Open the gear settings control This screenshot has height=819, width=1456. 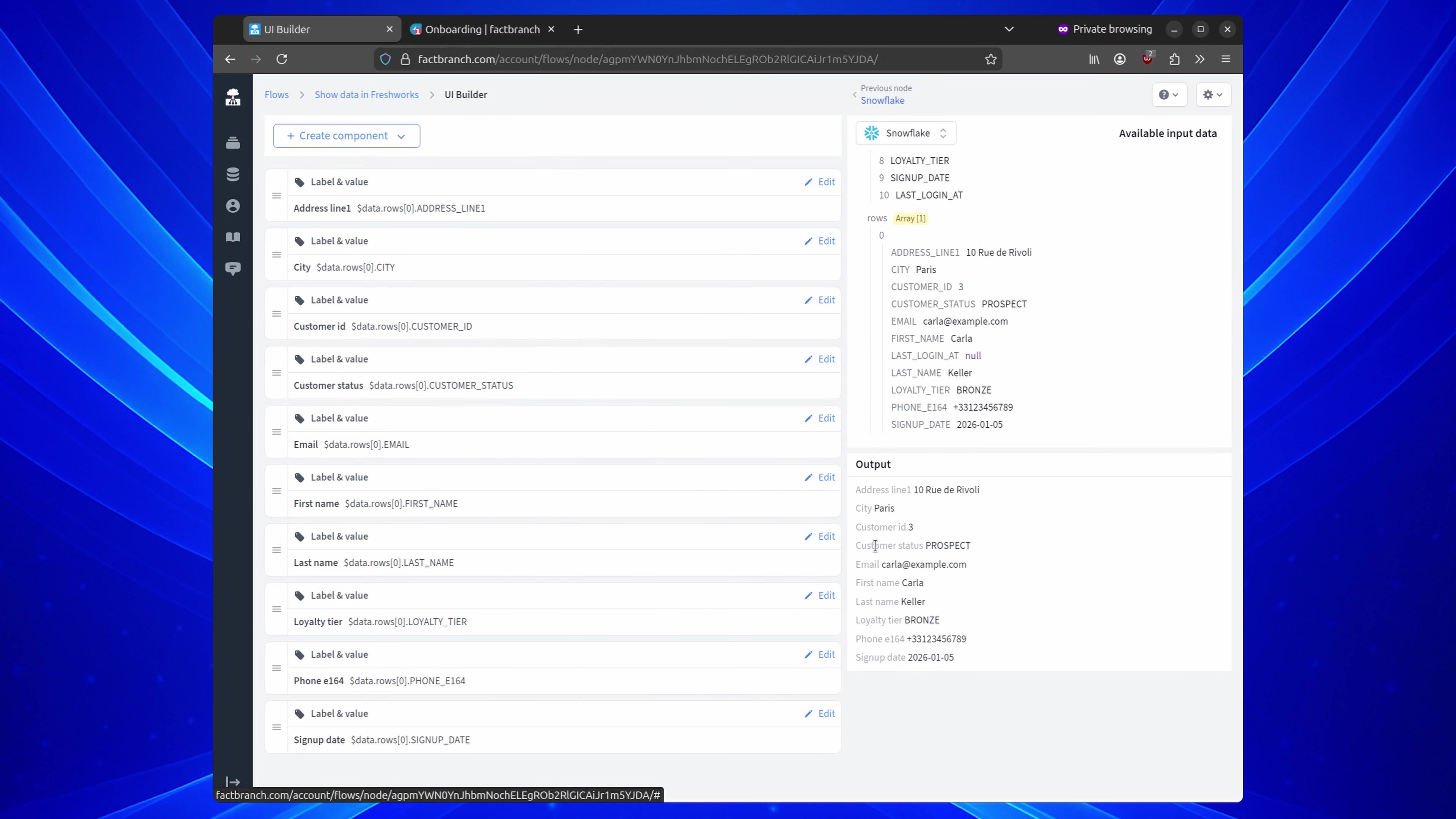pyautogui.click(x=1213, y=94)
